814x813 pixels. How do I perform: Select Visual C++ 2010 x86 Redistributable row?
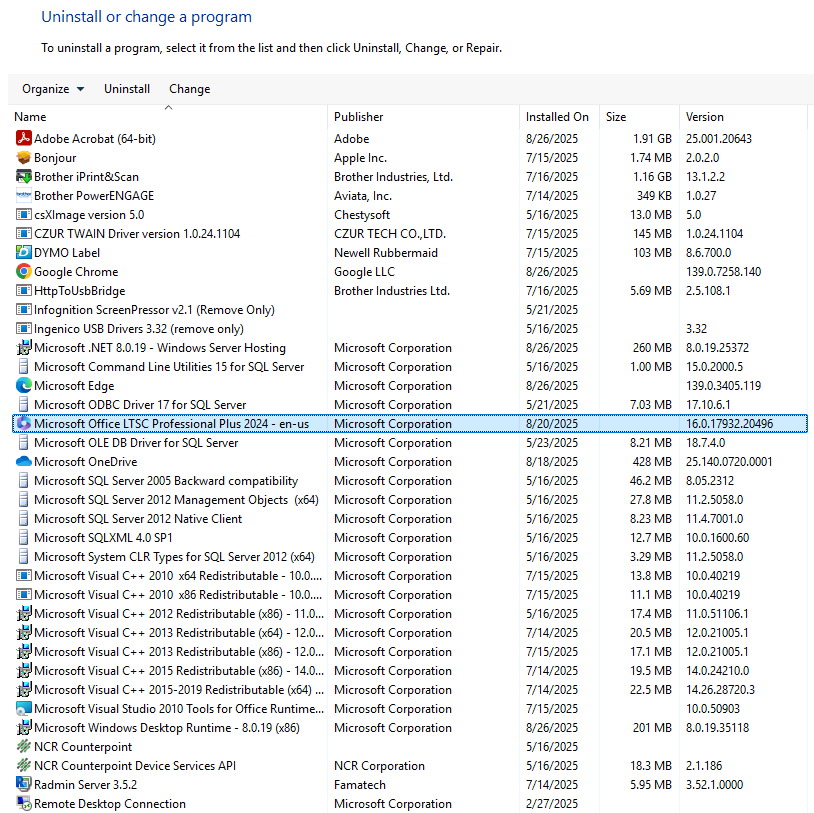pos(410,595)
